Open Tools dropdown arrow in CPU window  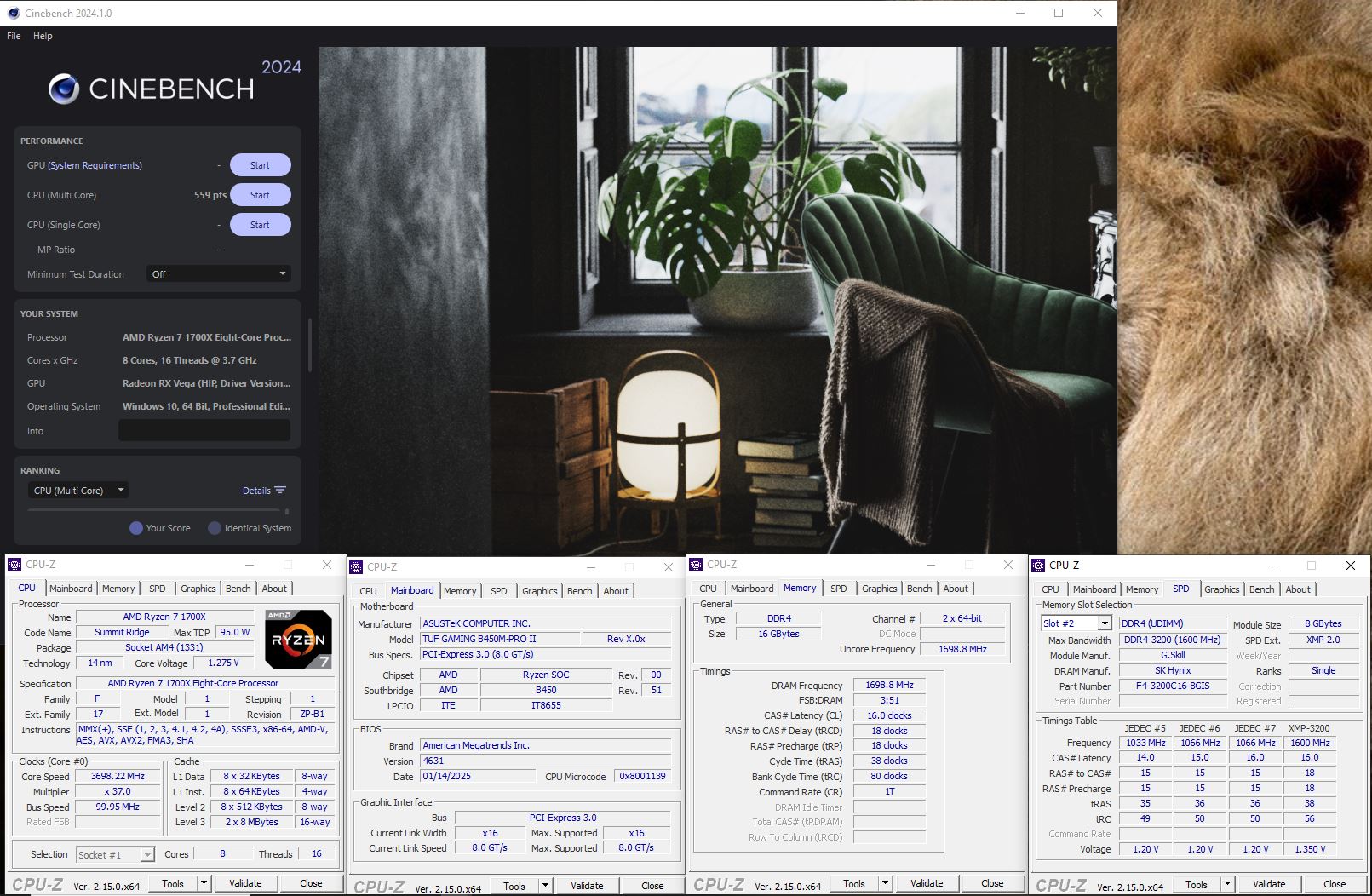tap(204, 883)
